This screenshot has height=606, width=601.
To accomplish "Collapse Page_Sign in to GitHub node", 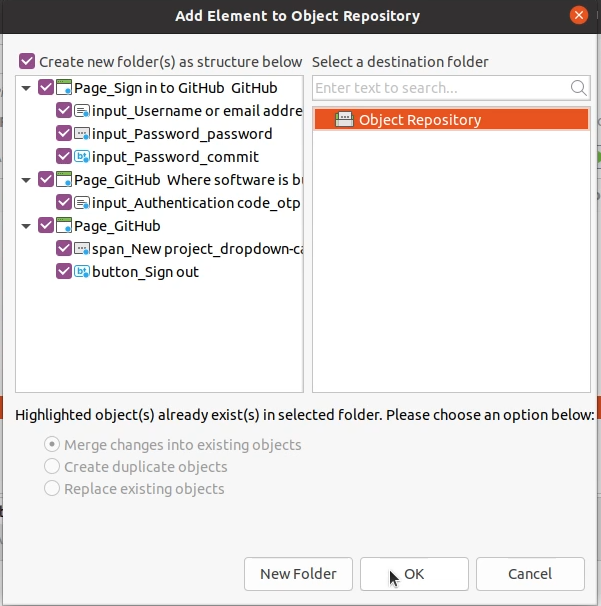I will point(26,88).
